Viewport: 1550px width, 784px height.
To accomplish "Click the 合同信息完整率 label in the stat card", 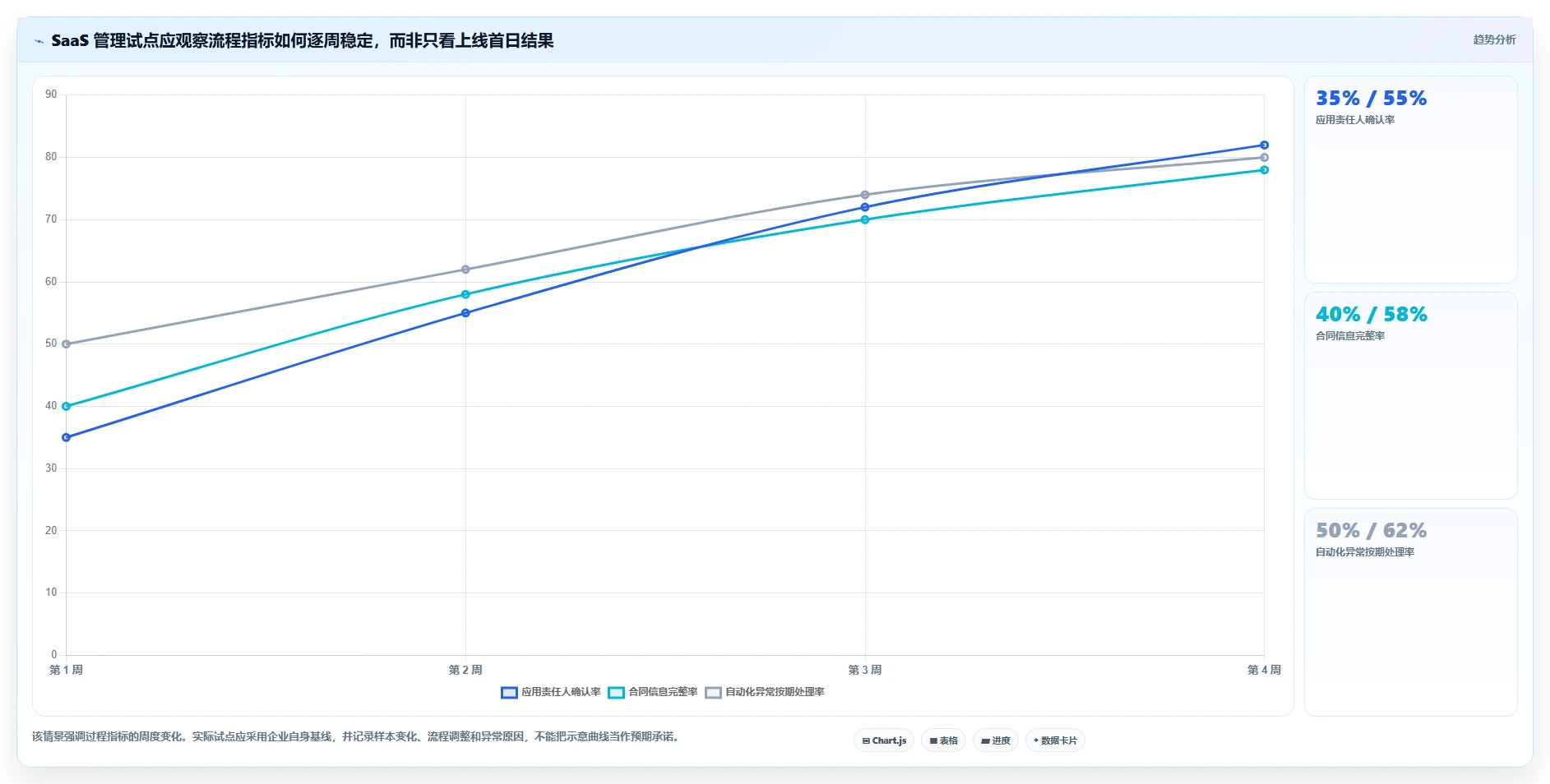I will (1350, 336).
